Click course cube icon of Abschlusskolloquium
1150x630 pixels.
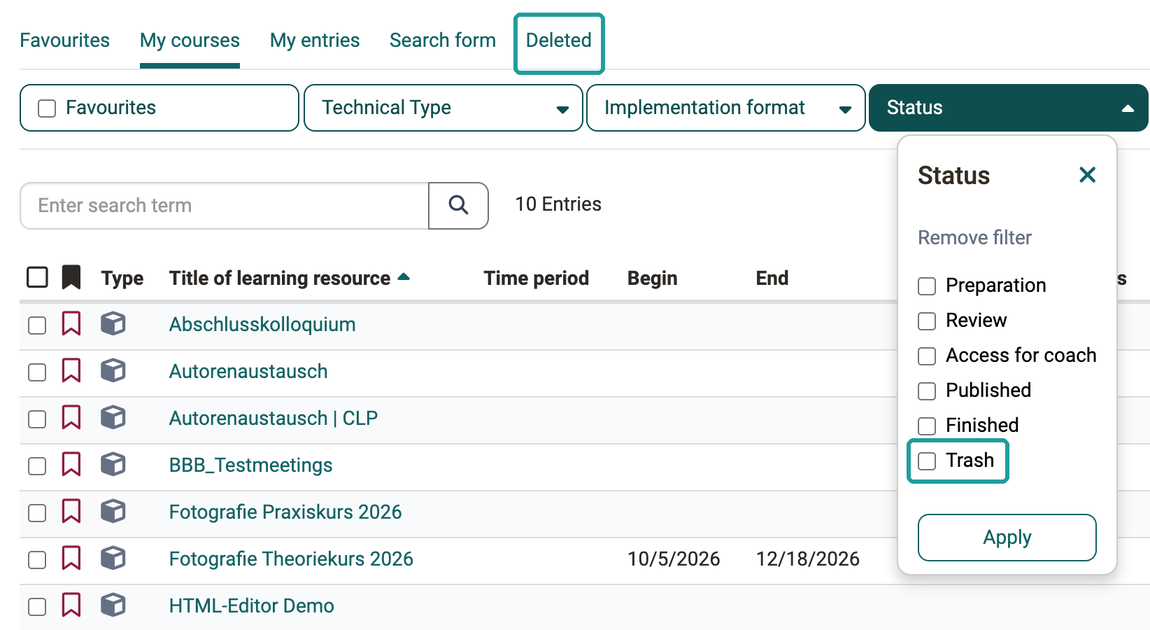113,323
